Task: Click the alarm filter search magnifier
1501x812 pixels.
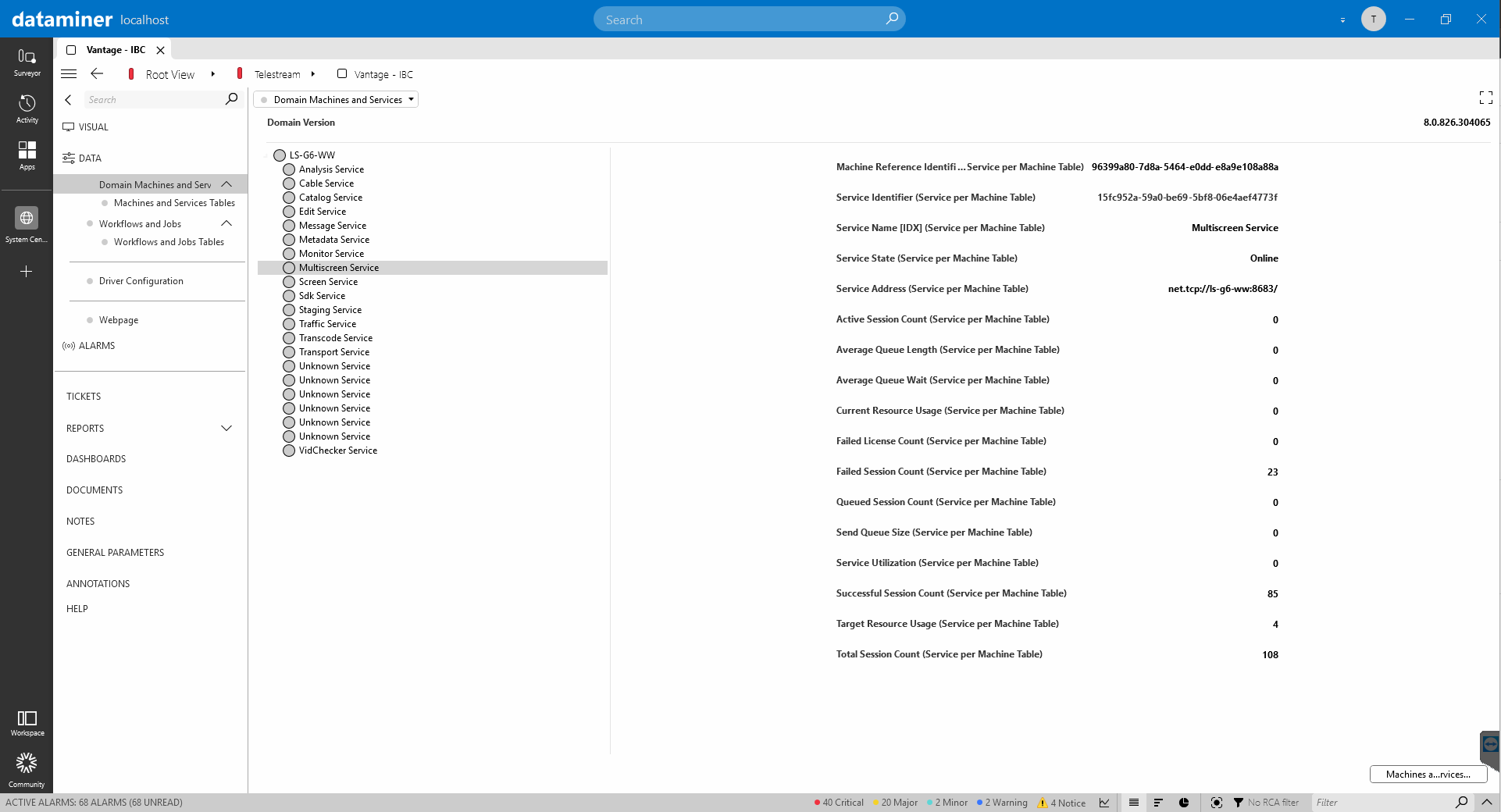Action: click(x=1462, y=802)
